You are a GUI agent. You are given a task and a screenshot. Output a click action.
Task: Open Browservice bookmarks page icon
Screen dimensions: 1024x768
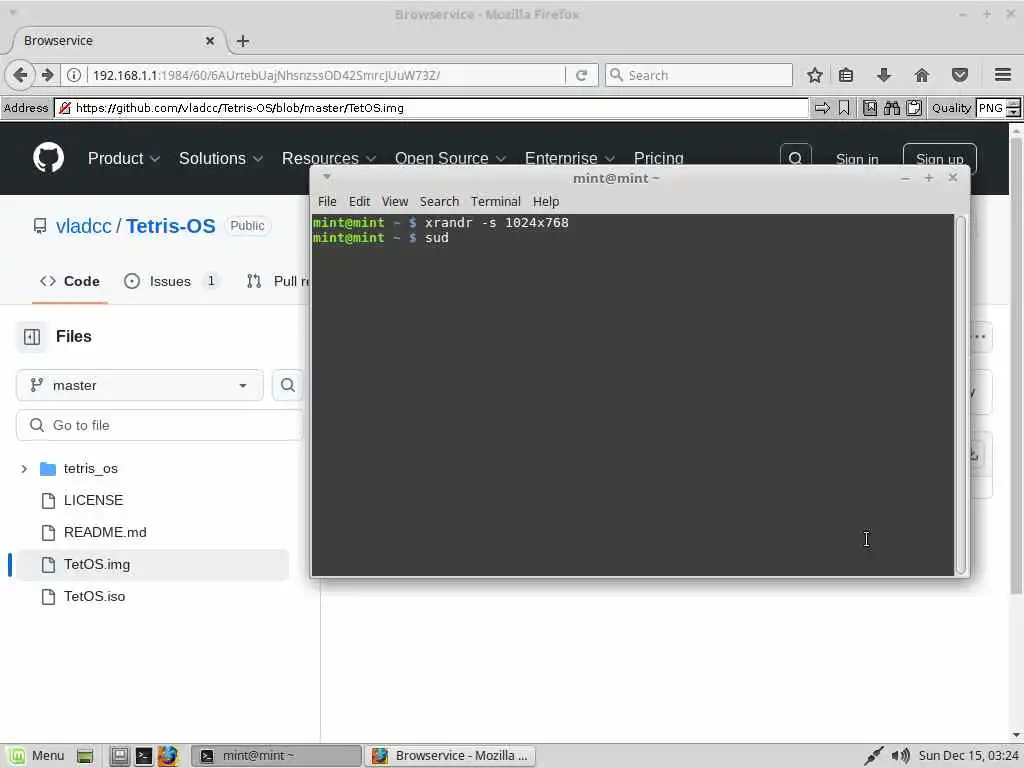coord(869,108)
